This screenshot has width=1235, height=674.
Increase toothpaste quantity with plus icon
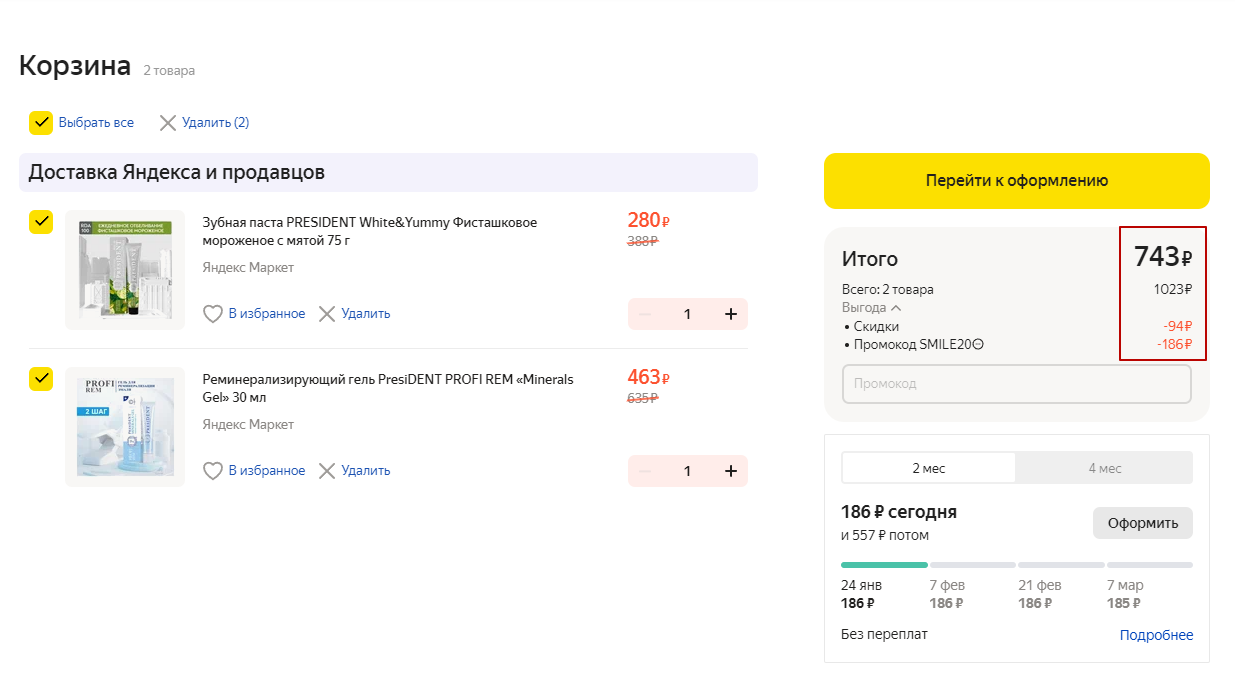[x=730, y=314]
